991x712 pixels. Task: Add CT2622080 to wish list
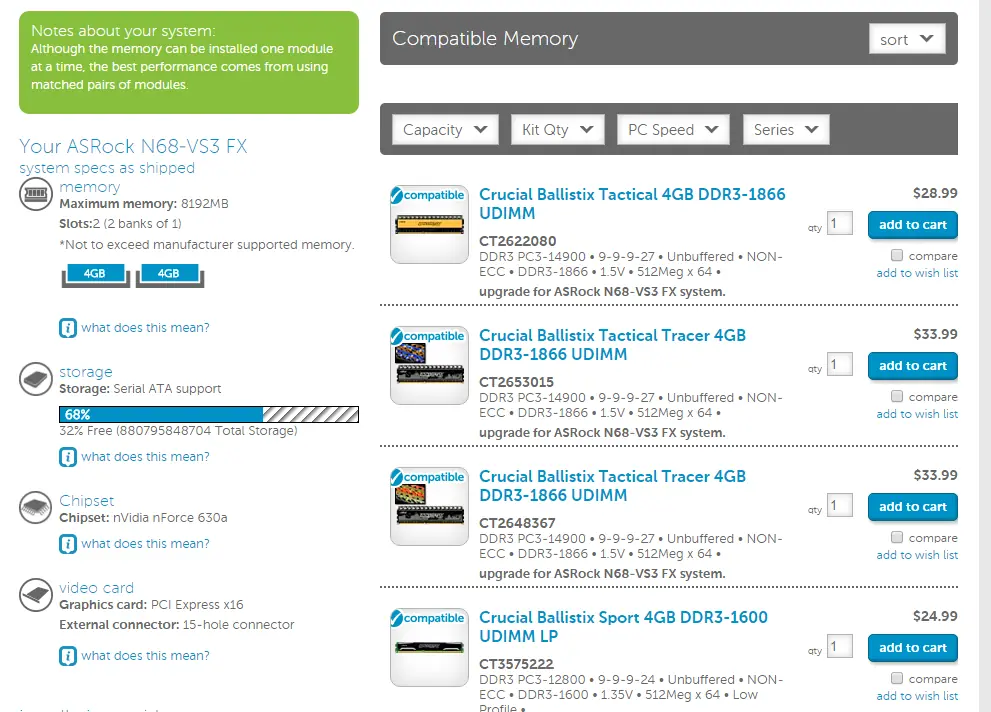(917, 273)
